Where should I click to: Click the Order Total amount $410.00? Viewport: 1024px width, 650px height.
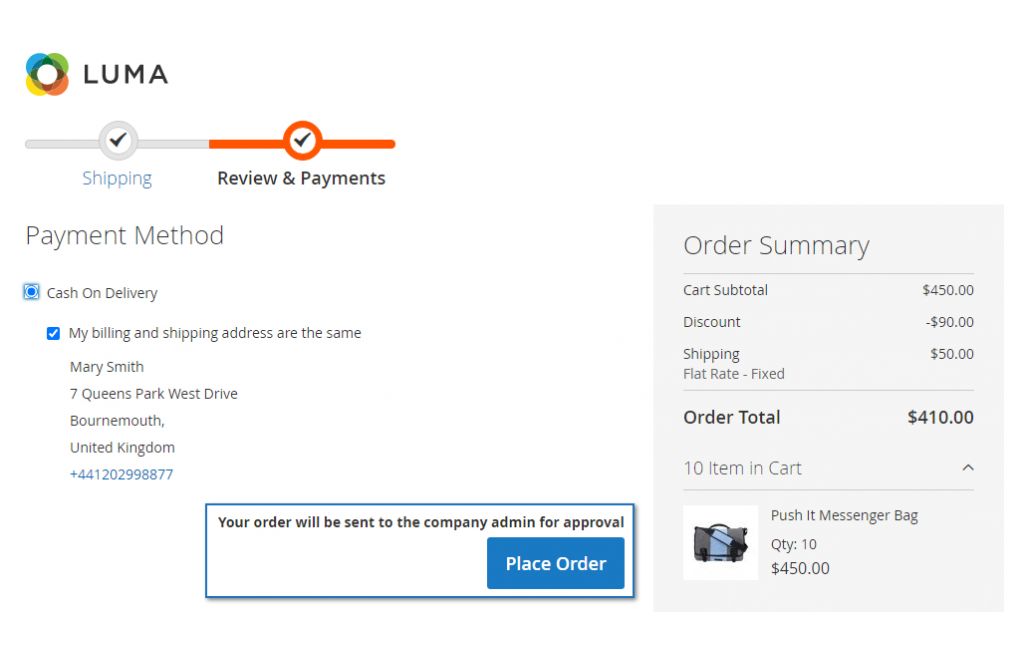click(x=940, y=417)
